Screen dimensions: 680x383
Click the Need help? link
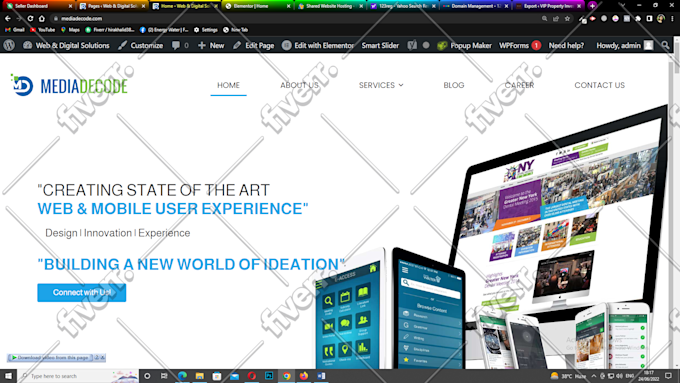566,45
